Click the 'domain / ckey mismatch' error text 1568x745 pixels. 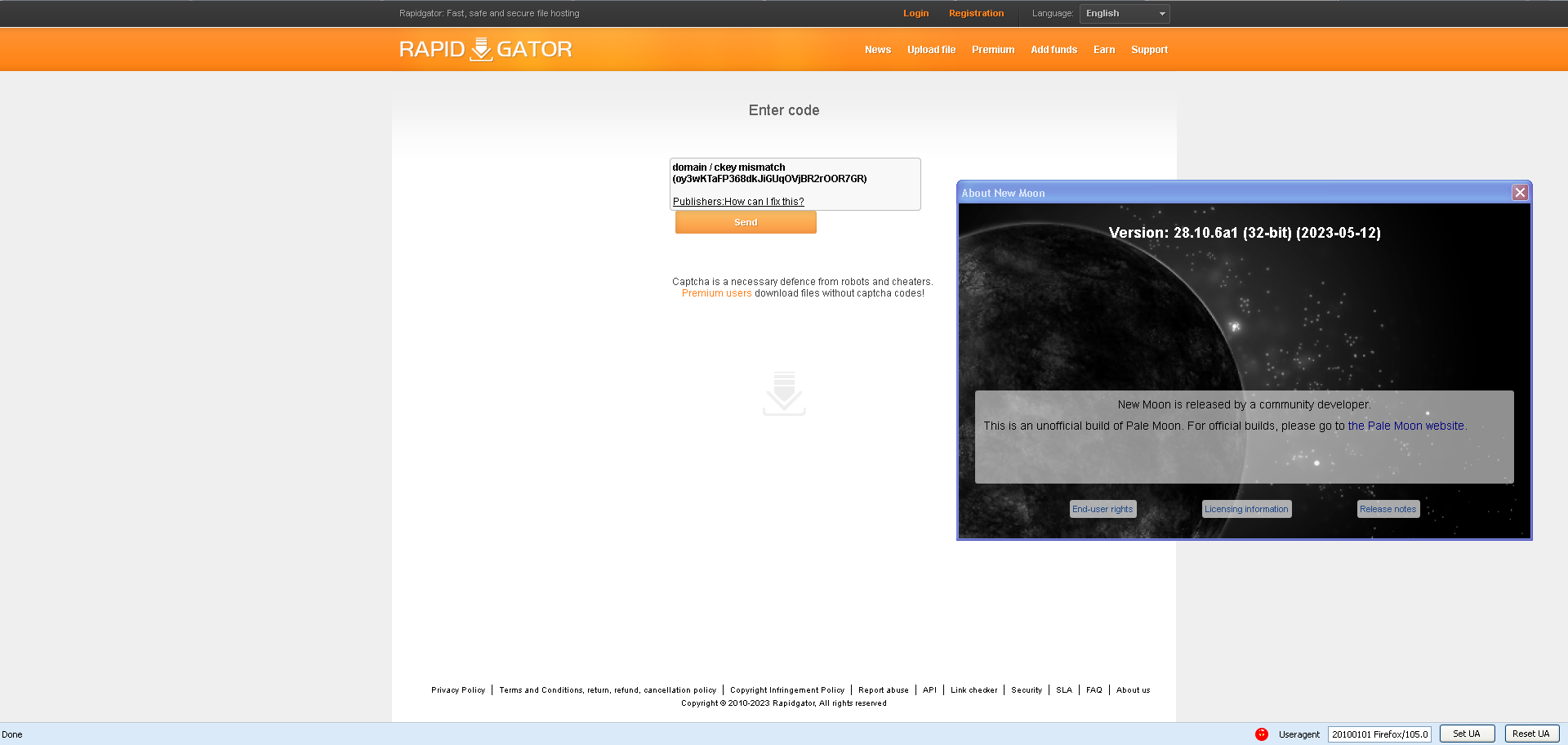click(728, 167)
